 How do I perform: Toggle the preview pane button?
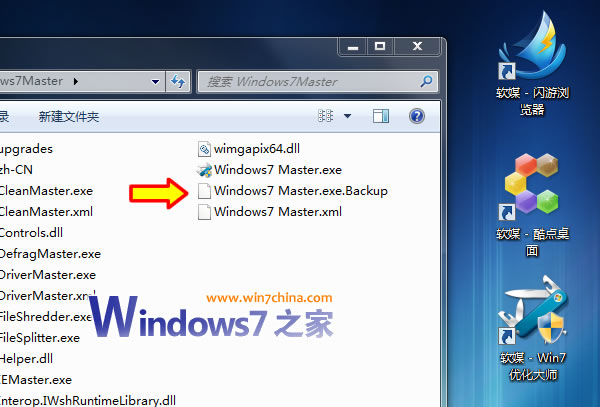pyautogui.click(x=381, y=116)
